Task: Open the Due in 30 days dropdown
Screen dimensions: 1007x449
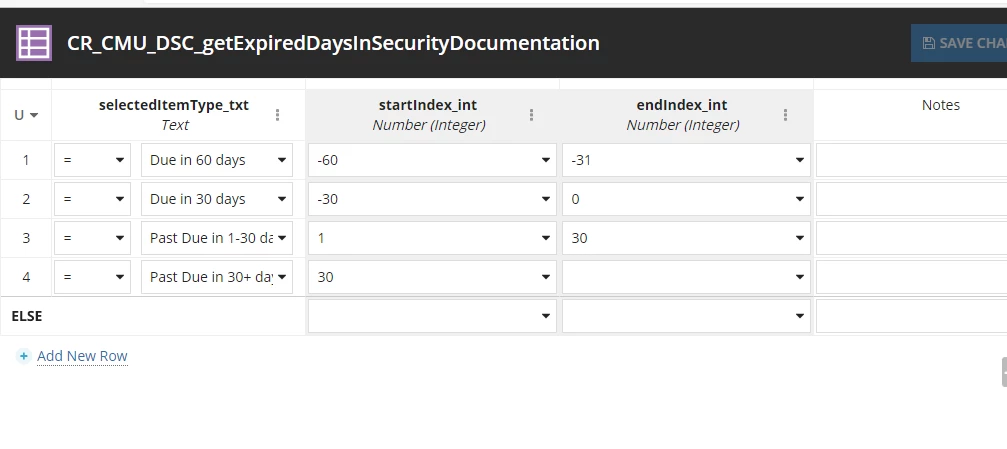Action: point(217,199)
